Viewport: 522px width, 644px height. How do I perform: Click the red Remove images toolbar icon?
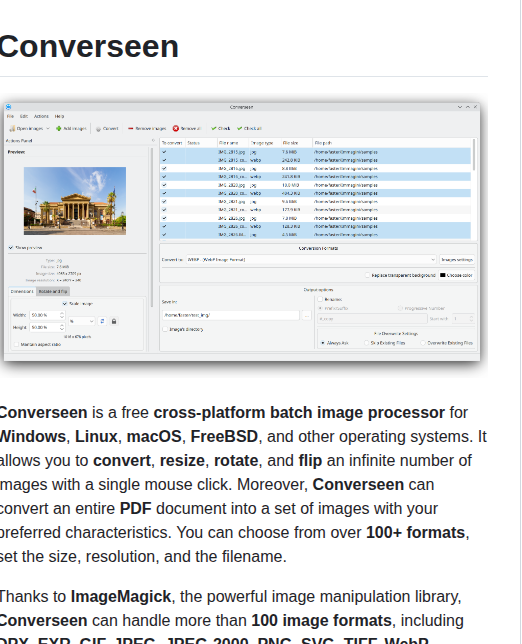pos(131,129)
